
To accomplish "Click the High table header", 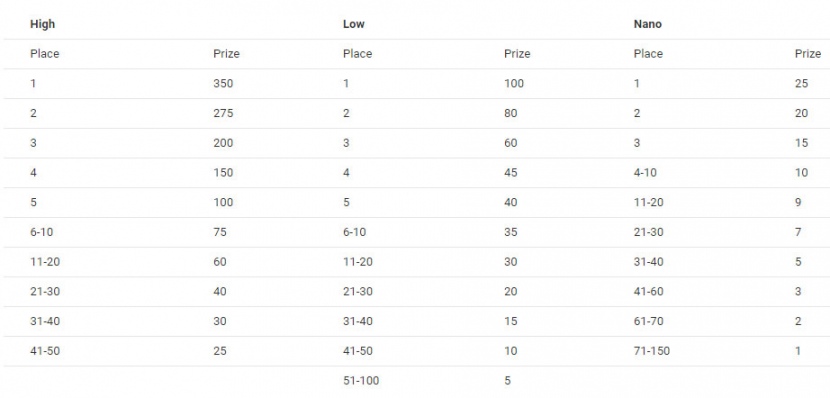I will (x=42, y=24).
